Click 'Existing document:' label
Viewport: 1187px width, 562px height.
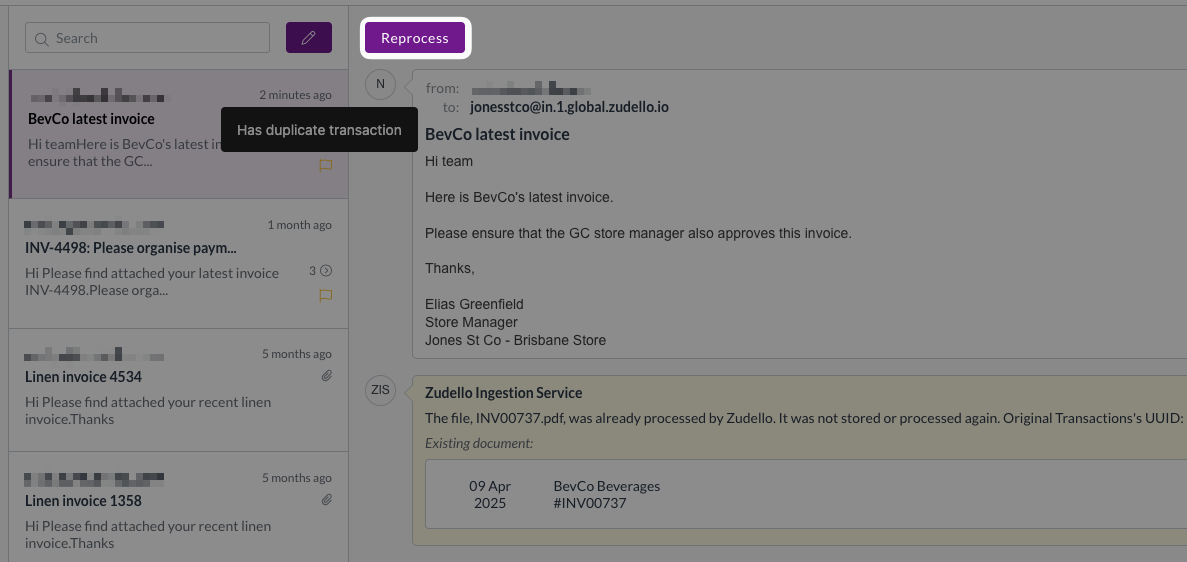[479, 443]
